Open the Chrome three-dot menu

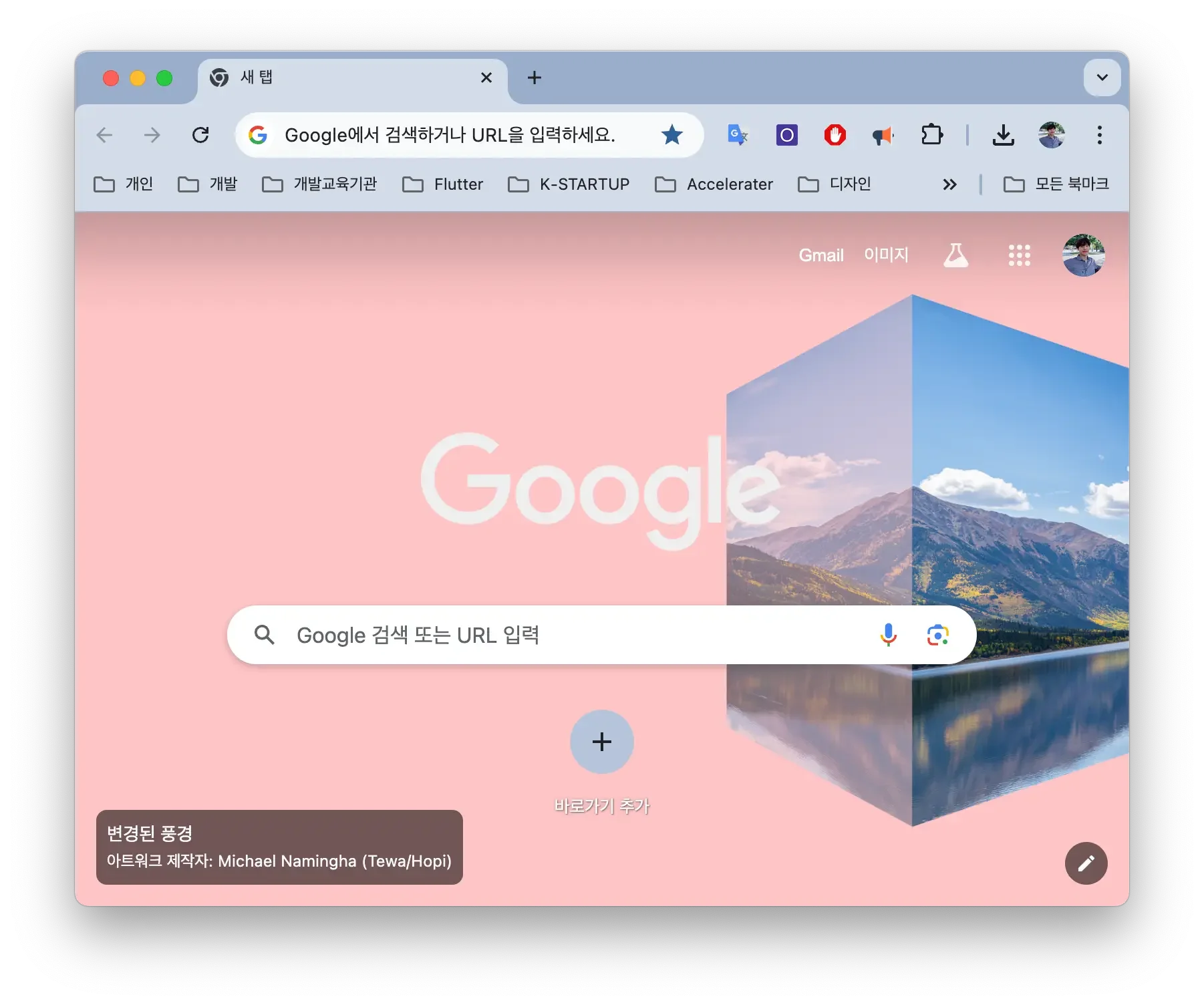[1099, 135]
